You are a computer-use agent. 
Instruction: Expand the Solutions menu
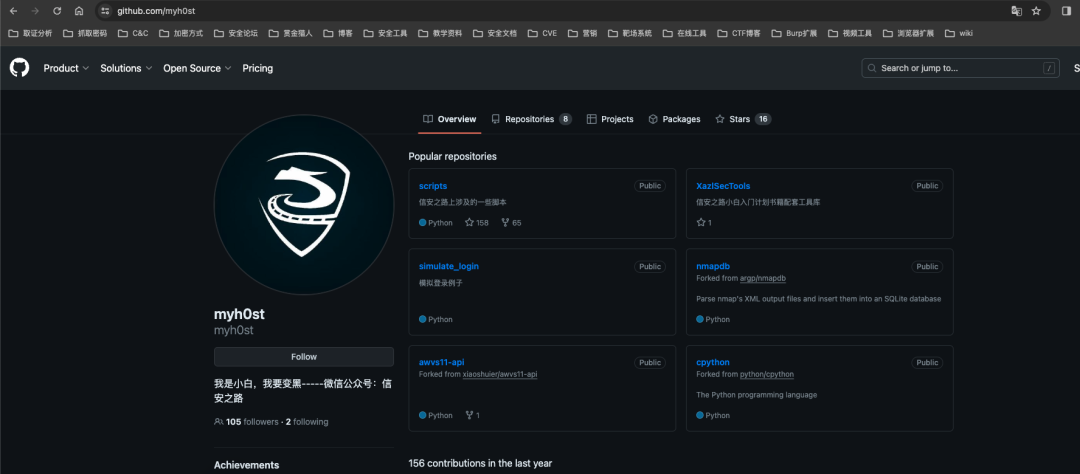tap(126, 68)
